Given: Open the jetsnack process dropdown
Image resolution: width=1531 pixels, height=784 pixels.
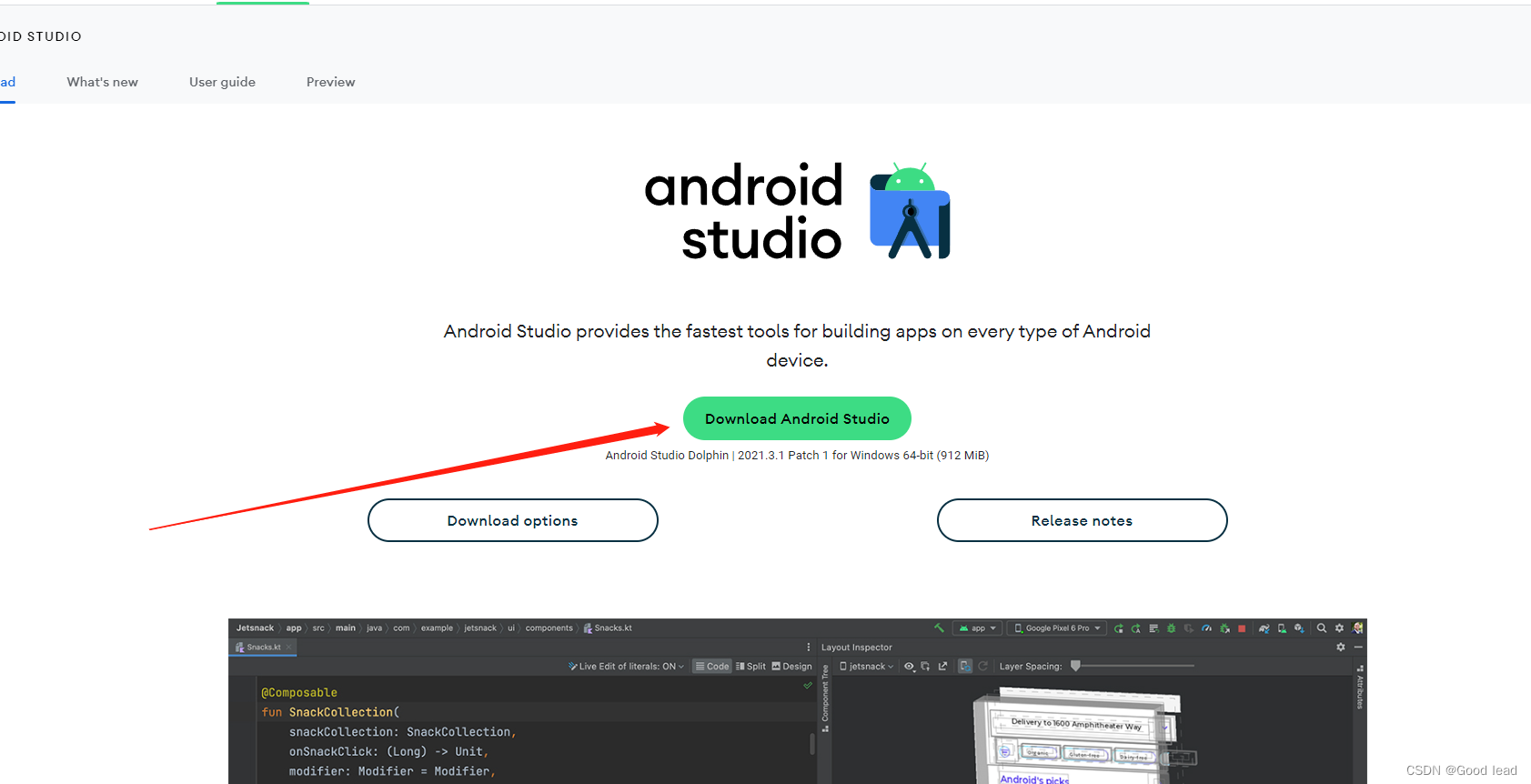Looking at the screenshot, I should [x=867, y=667].
